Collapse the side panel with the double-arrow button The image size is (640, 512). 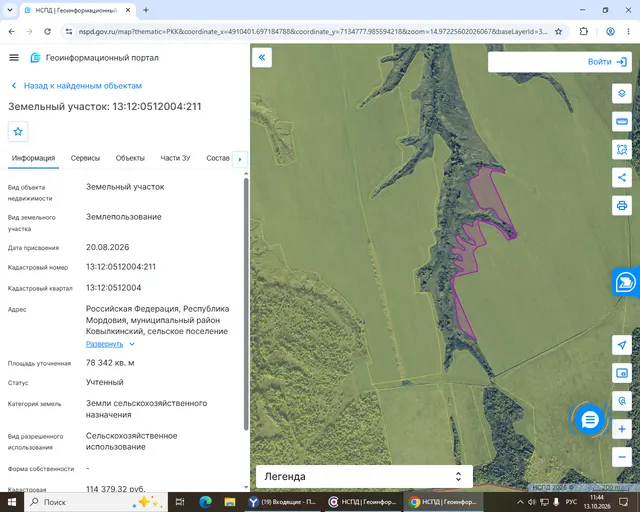click(262, 58)
